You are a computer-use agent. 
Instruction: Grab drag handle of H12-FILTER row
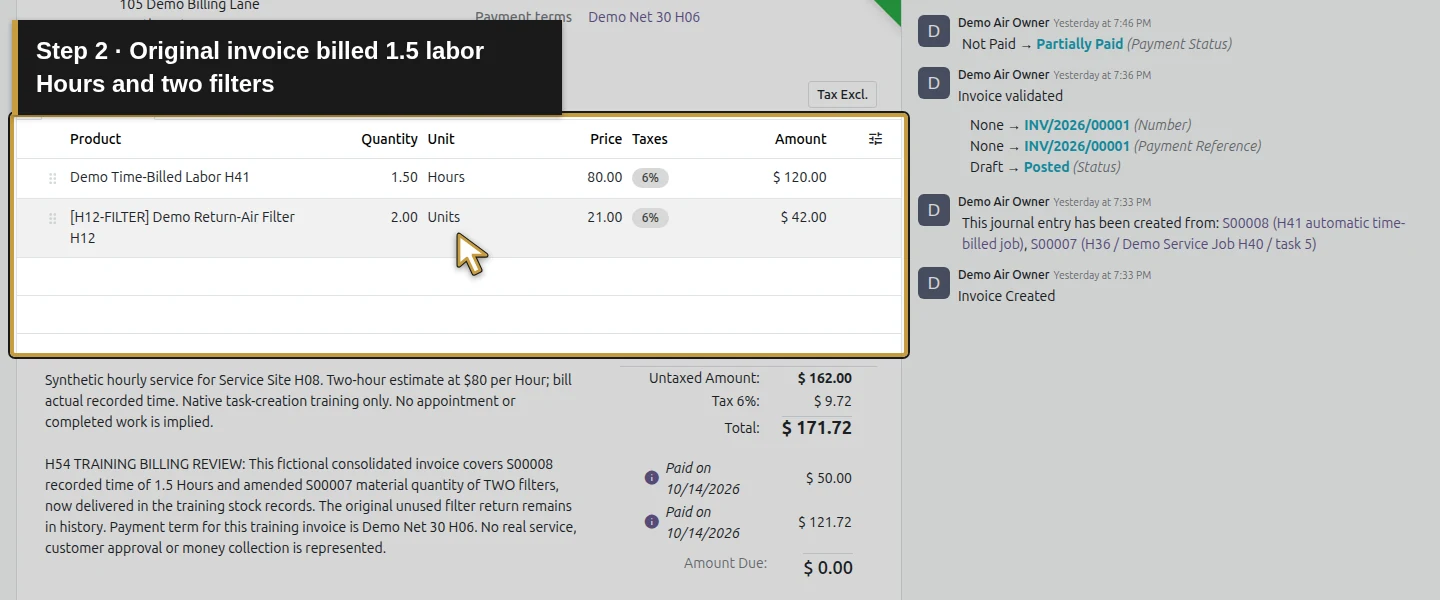(x=52, y=218)
